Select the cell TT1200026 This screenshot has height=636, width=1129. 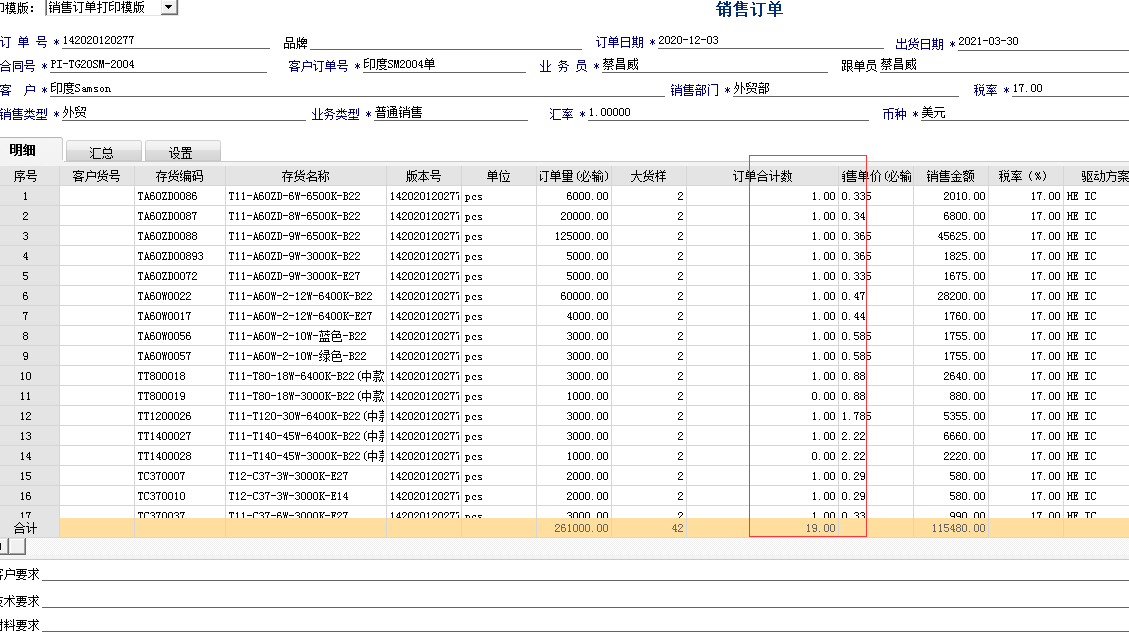point(179,416)
